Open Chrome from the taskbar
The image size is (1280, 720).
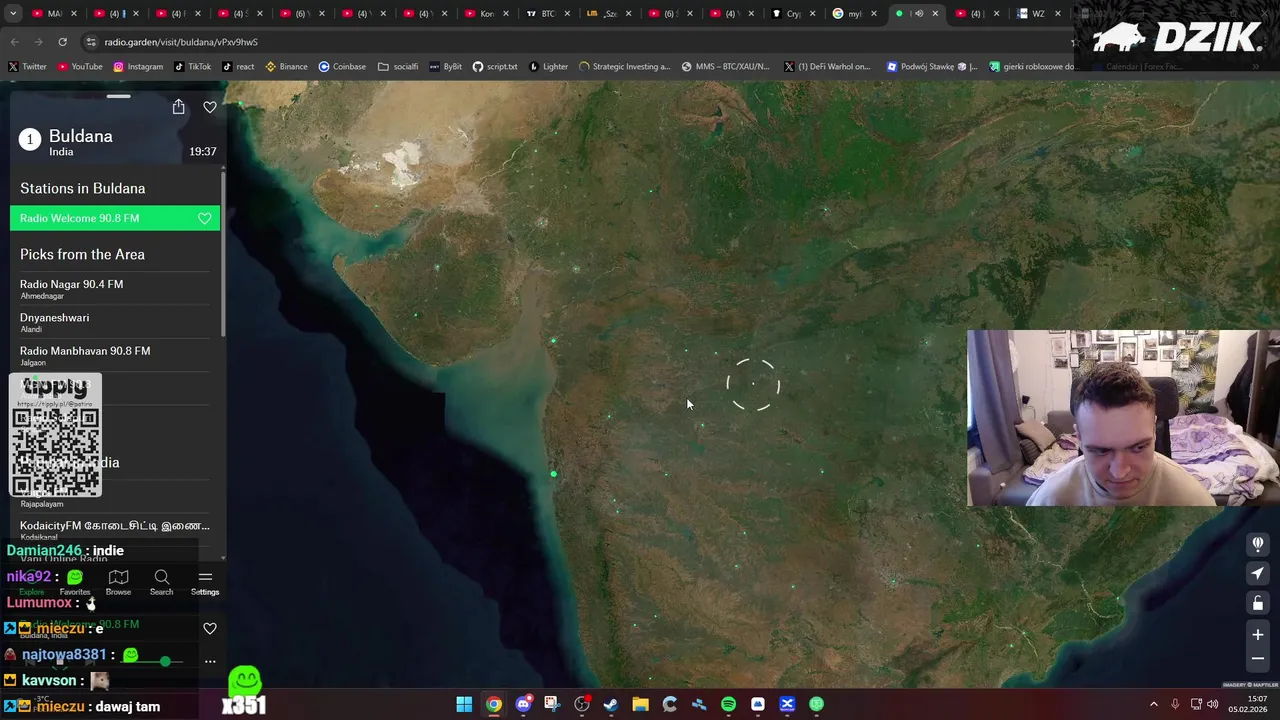pyautogui.click(x=494, y=704)
